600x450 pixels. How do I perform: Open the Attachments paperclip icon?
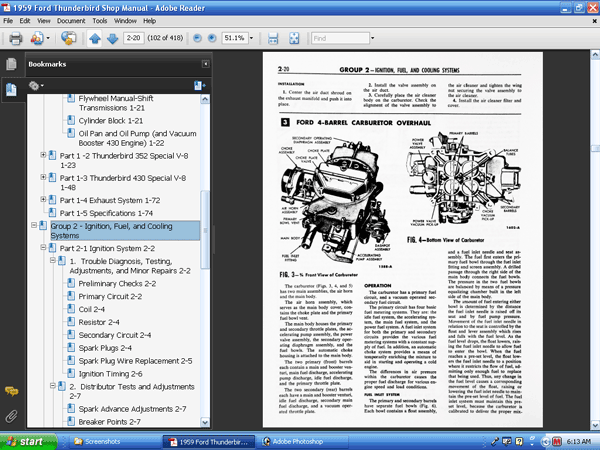tap(11, 416)
